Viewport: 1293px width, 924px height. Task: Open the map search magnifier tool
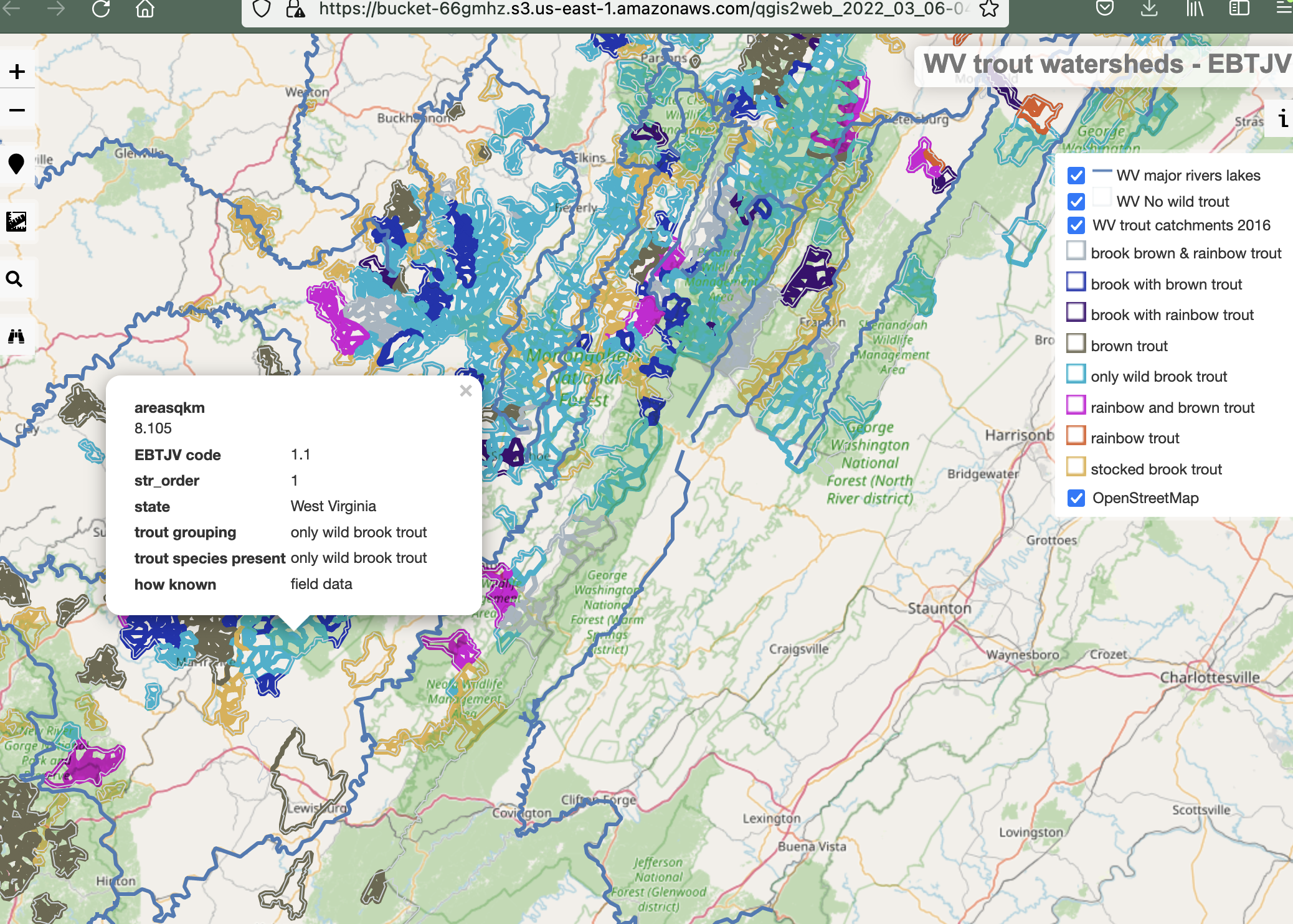pos(16,280)
